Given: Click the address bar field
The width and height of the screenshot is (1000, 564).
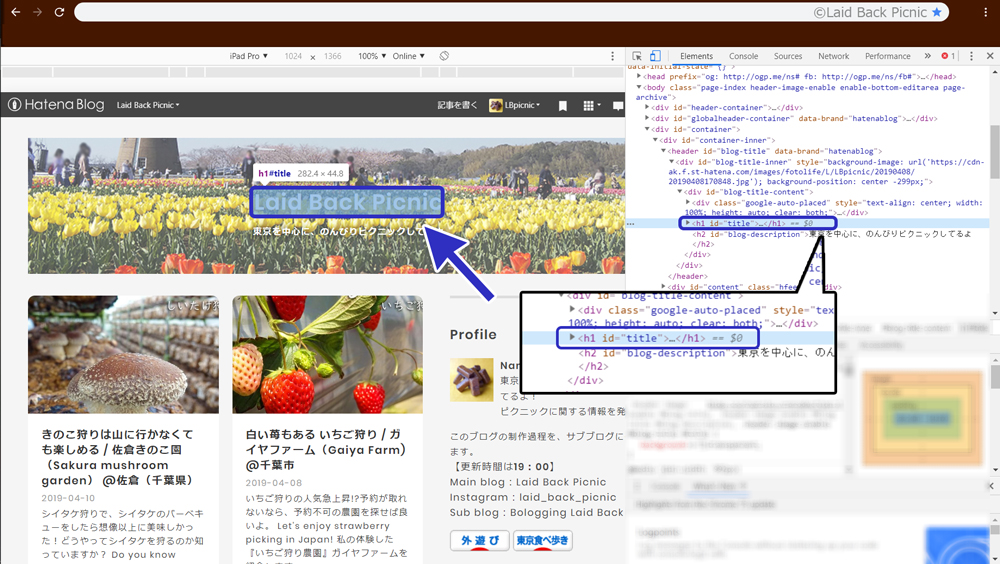Looking at the screenshot, I should tap(511, 12).
